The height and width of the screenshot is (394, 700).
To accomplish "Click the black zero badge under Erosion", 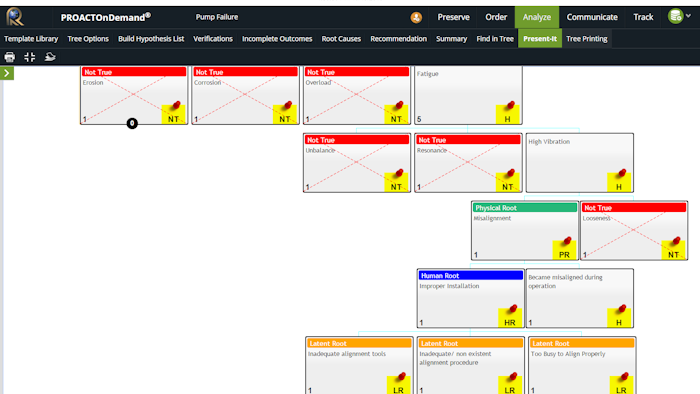I will (132, 123).
